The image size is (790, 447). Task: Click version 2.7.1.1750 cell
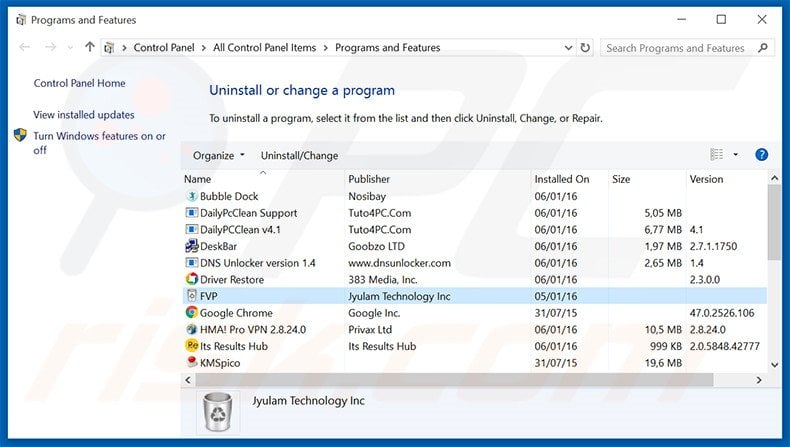[x=713, y=246]
